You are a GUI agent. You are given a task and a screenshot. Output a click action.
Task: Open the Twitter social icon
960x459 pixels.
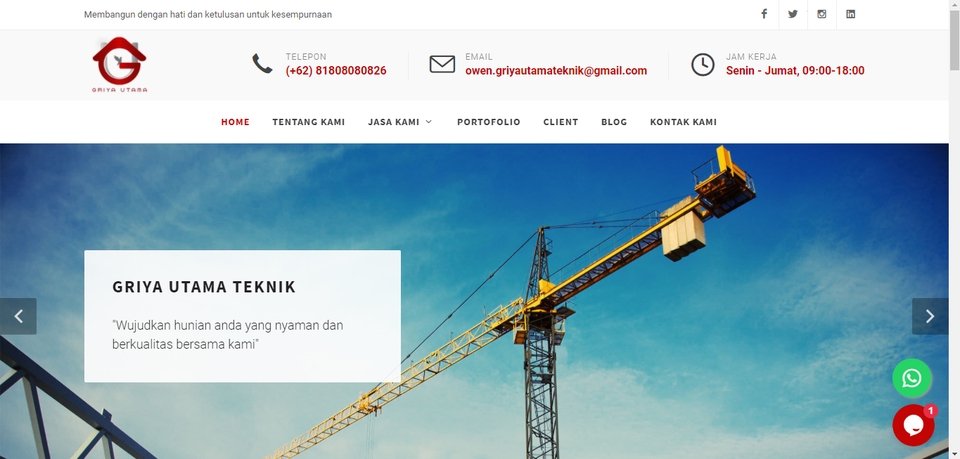(x=793, y=14)
